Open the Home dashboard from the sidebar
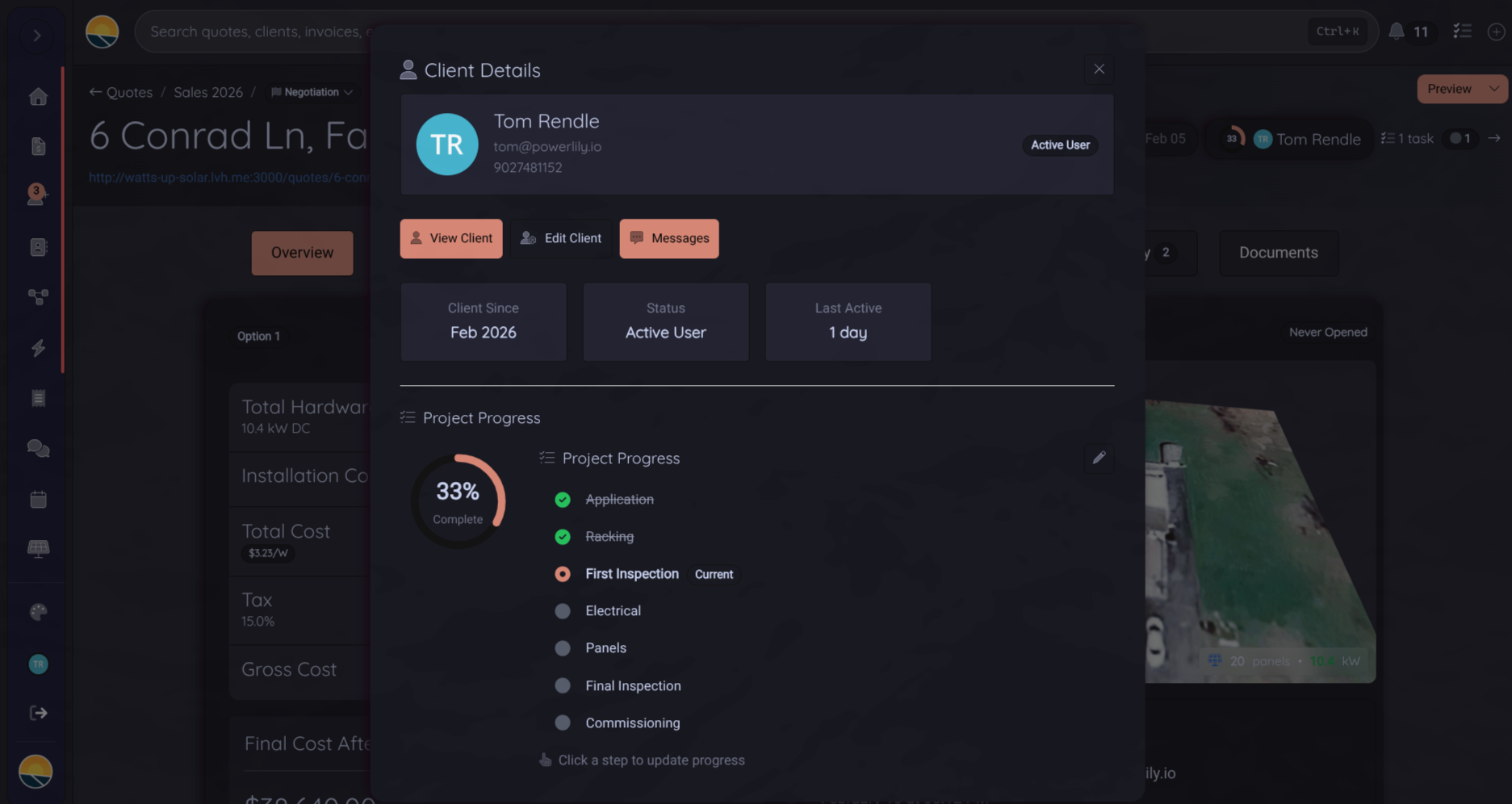 pos(38,96)
